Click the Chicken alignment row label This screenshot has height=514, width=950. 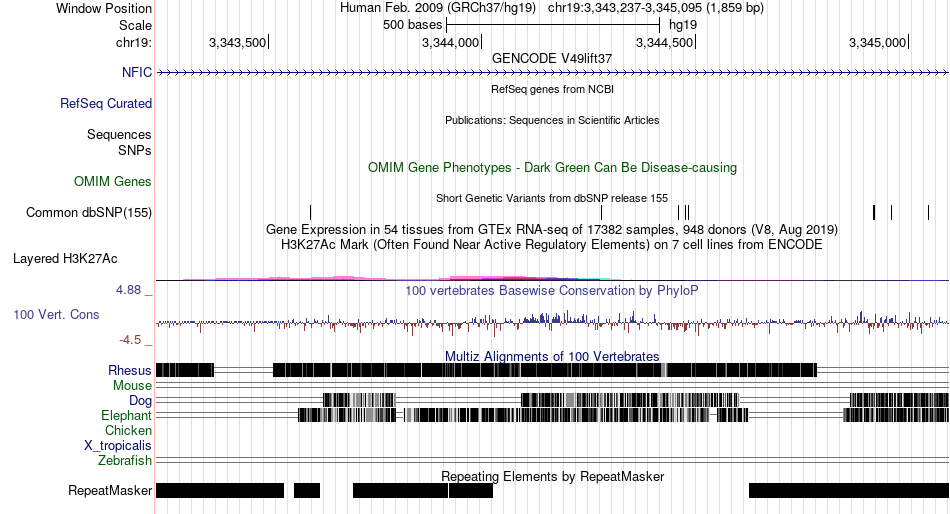pyautogui.click(x=128, y=430)
